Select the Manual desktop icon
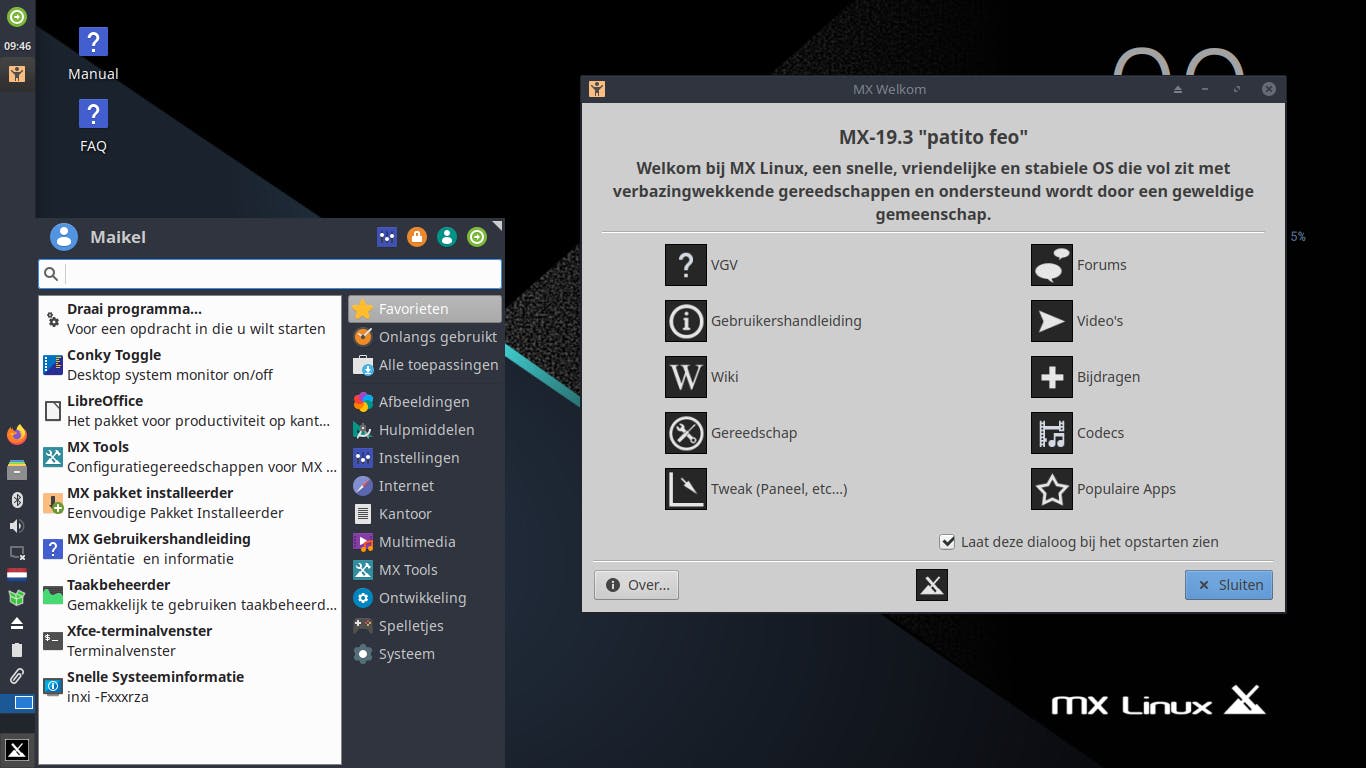 93,54
